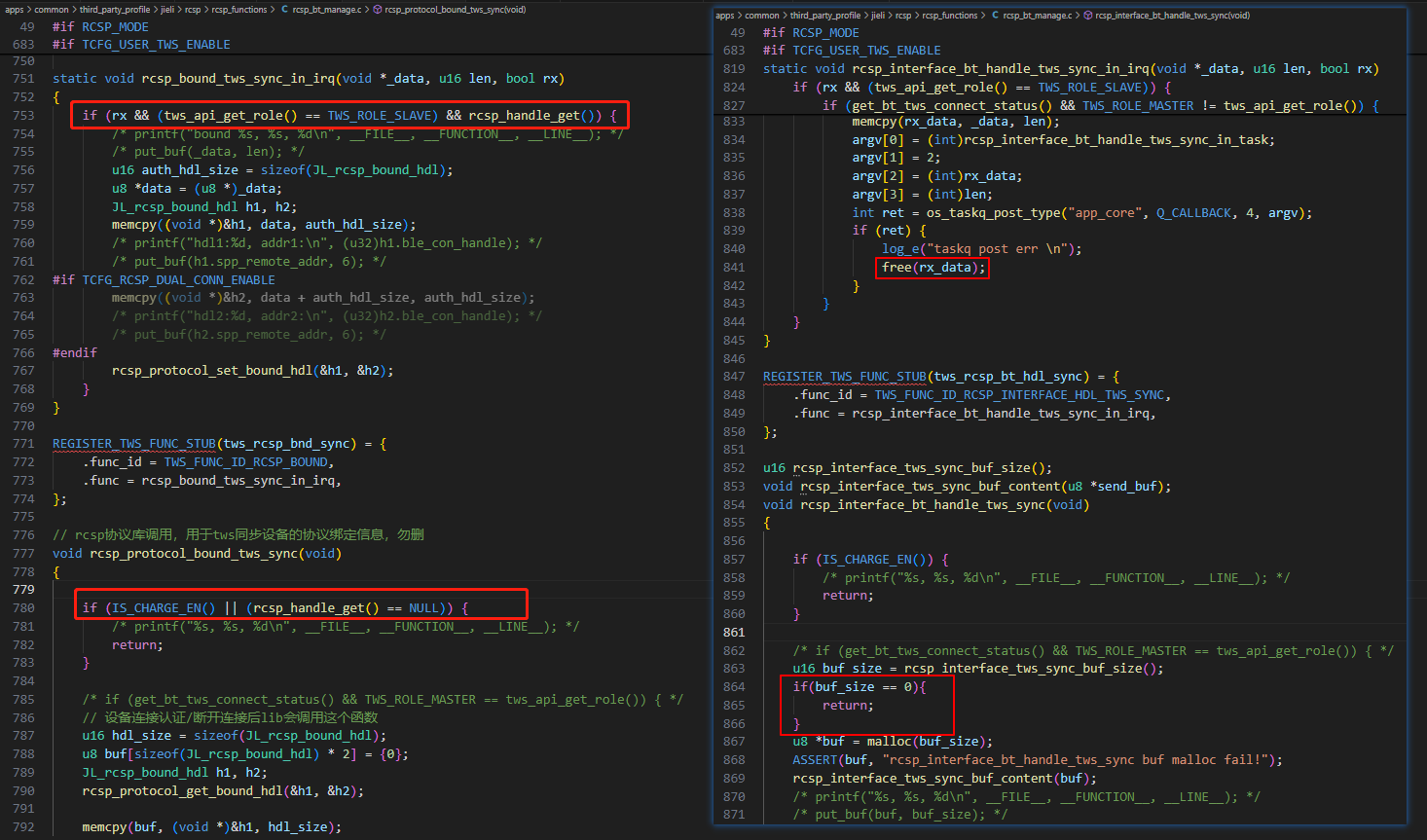The width and height of the screenshot is (1427, 840).
Task: Click the '#endif' line in left editor
Action: click(75, 352)
